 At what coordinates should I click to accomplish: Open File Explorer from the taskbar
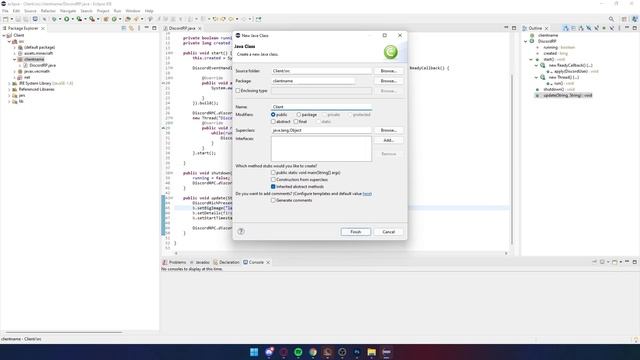point(371,352)
